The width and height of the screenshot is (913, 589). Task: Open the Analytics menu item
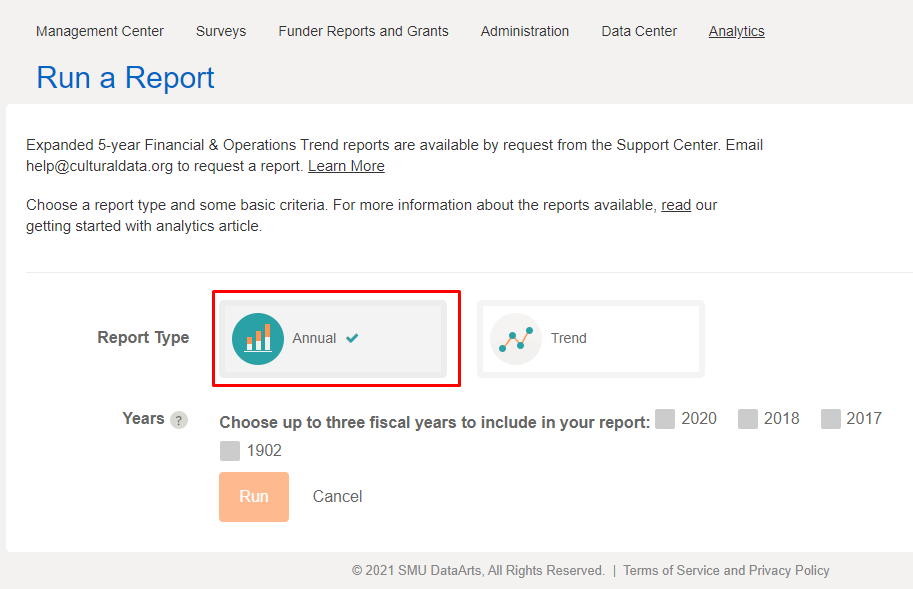click(x=736, y=31)
